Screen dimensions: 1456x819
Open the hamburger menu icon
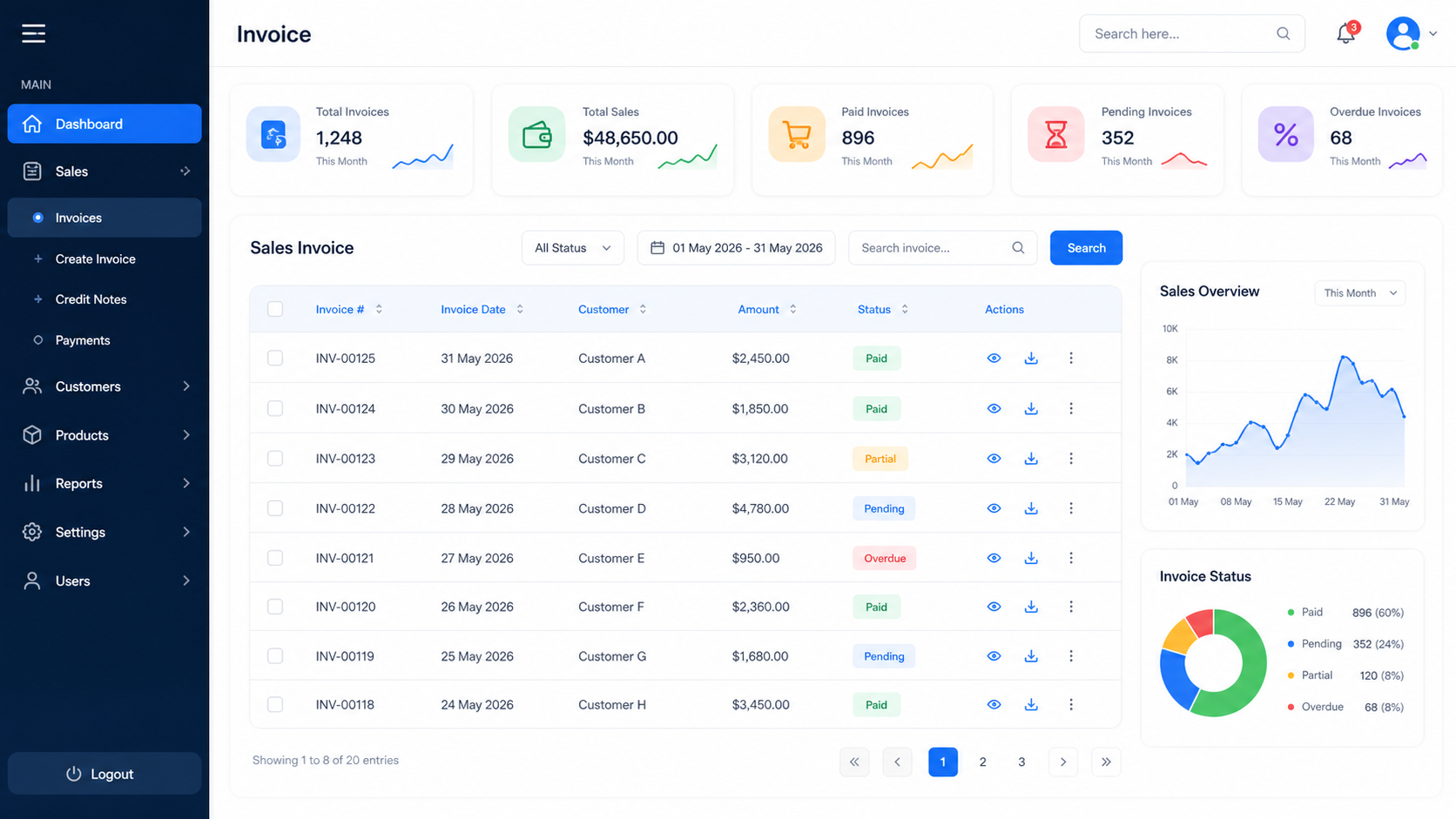click(x=33, y=33)
